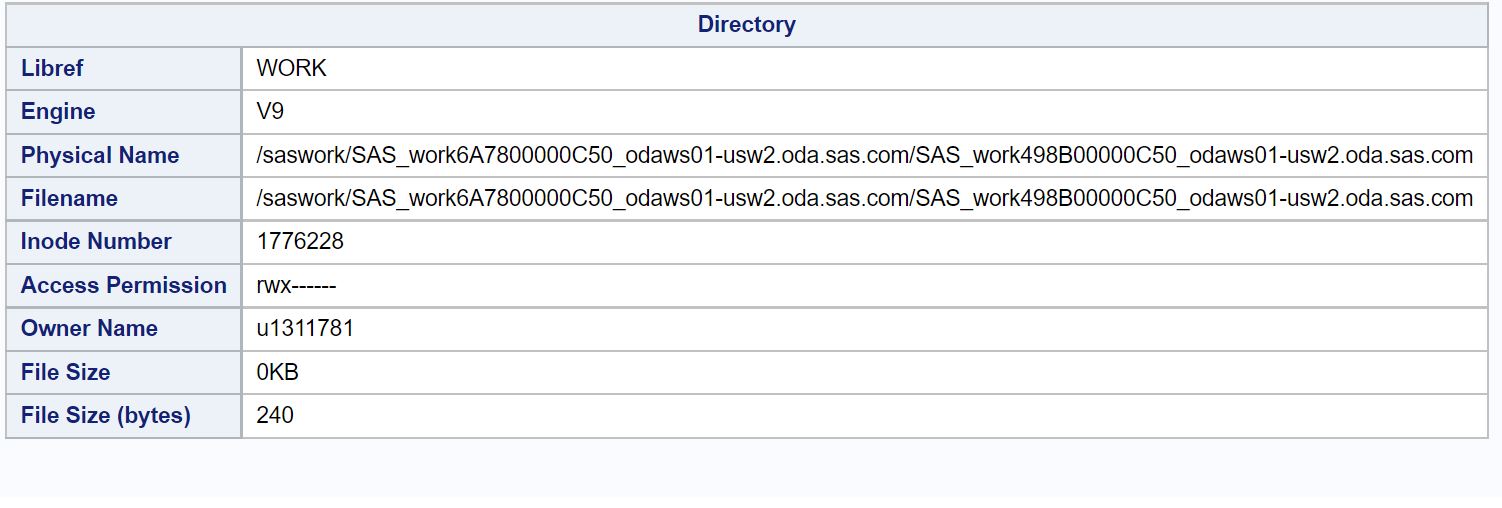Select the Engine row label
Image resolution: width=1502 pixels, height=508 pixels.
[x=58, y=111]
